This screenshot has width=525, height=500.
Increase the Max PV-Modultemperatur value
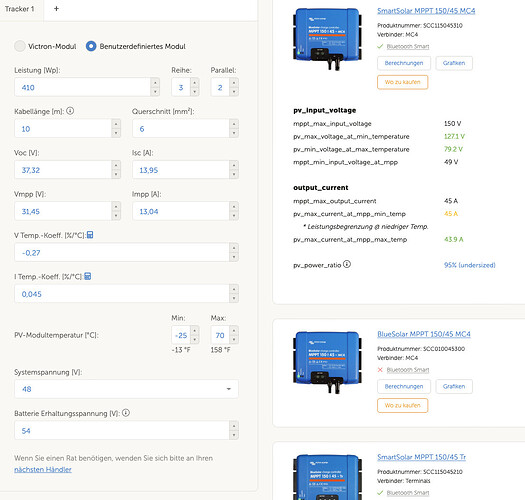click(234, 331)
